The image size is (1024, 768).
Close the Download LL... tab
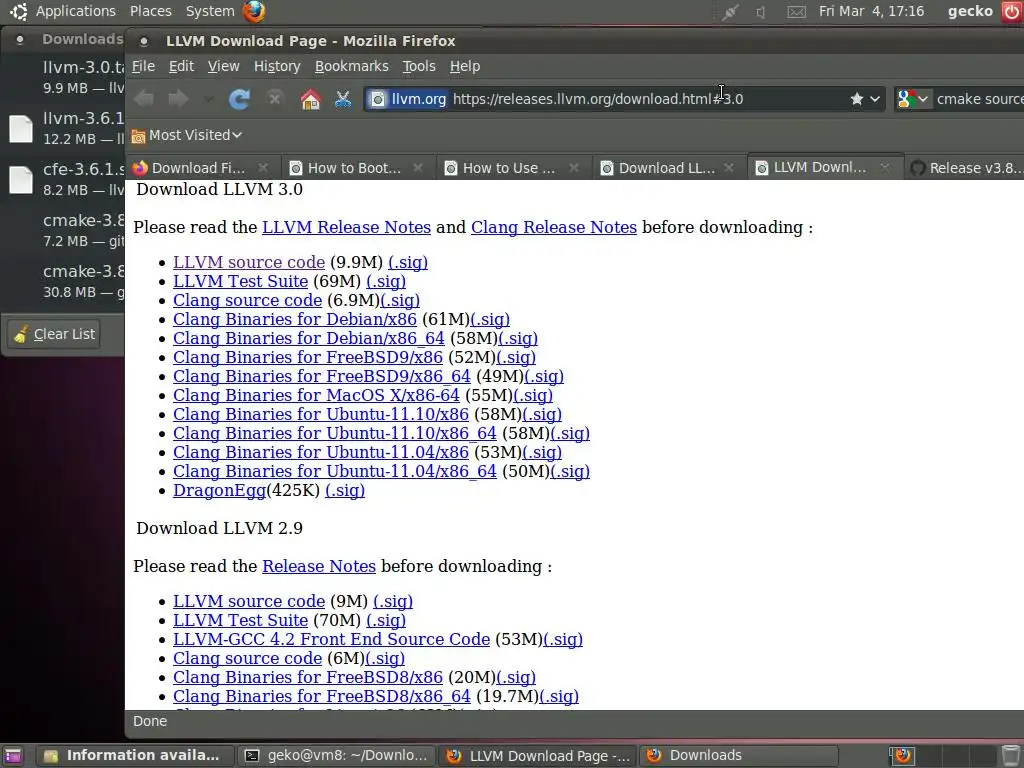point(729,168)
